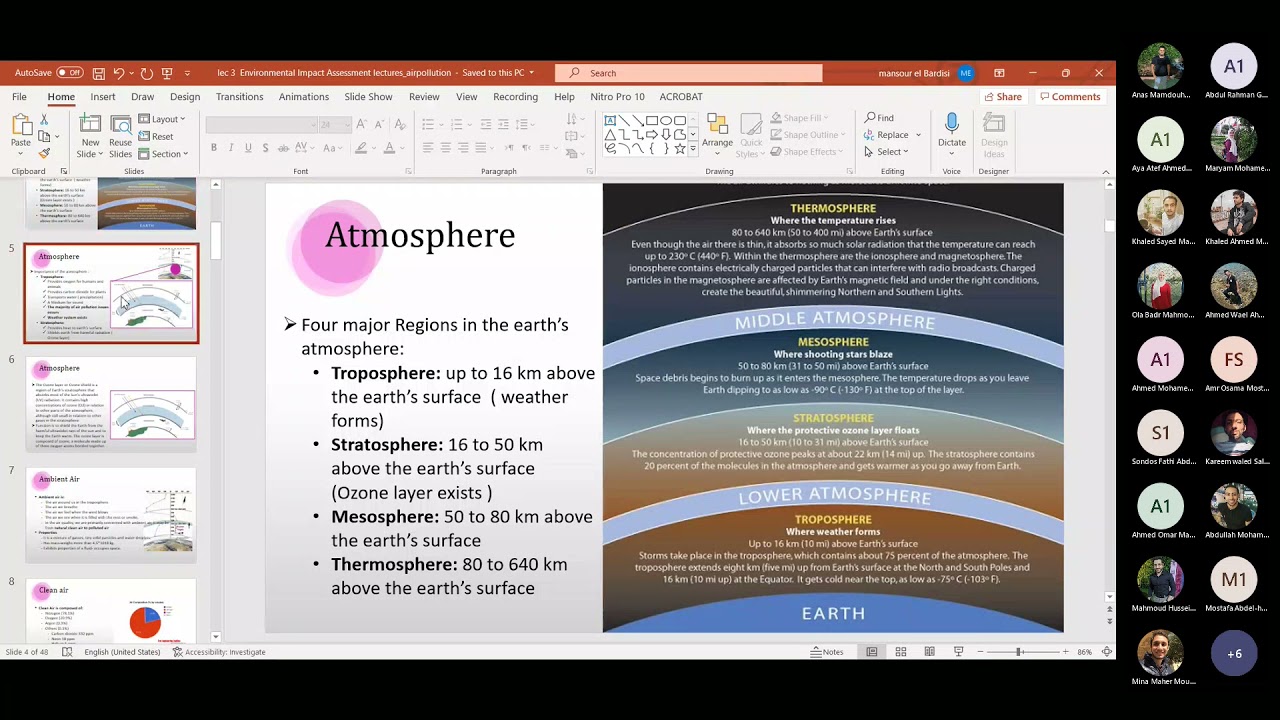Screen dimensions: 1280x720
Task: Insert a New Slide
Action: click(90, 137)
